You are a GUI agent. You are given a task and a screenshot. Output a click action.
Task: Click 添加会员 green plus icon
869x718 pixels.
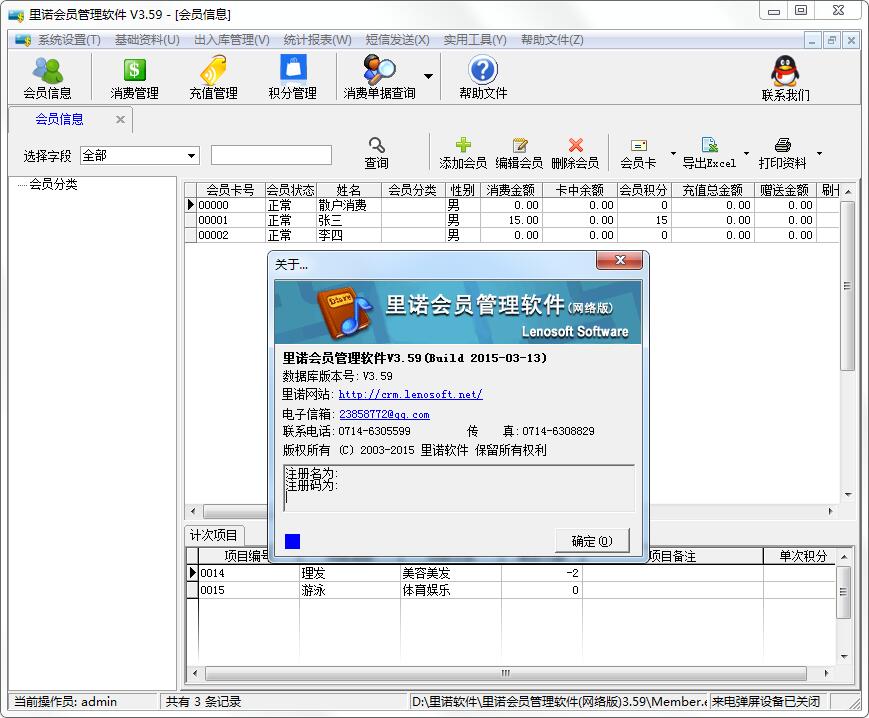pos(463,145)
